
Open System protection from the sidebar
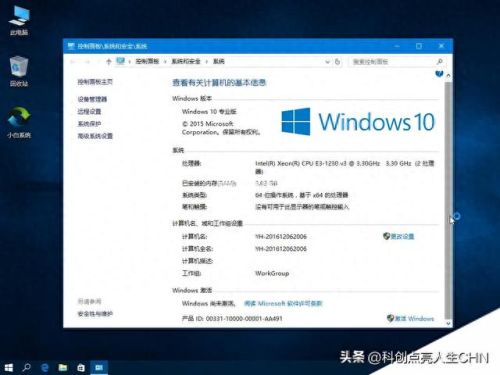click(89, 124)
